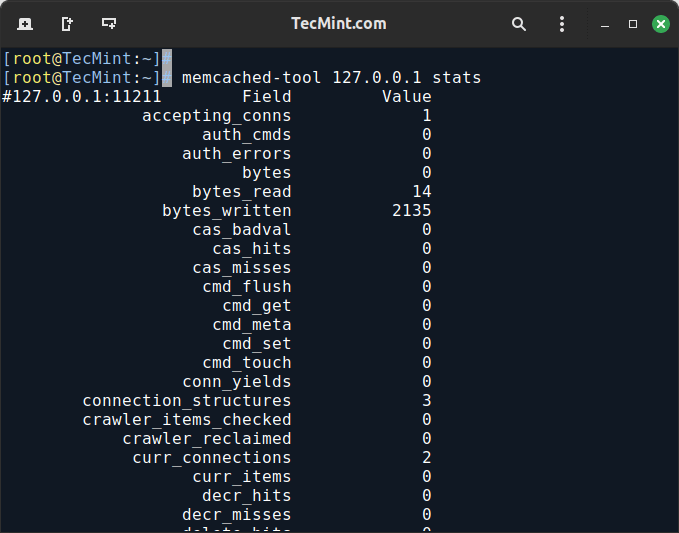
Task: Click the TecMint.com window title
Action: point(339,23)
